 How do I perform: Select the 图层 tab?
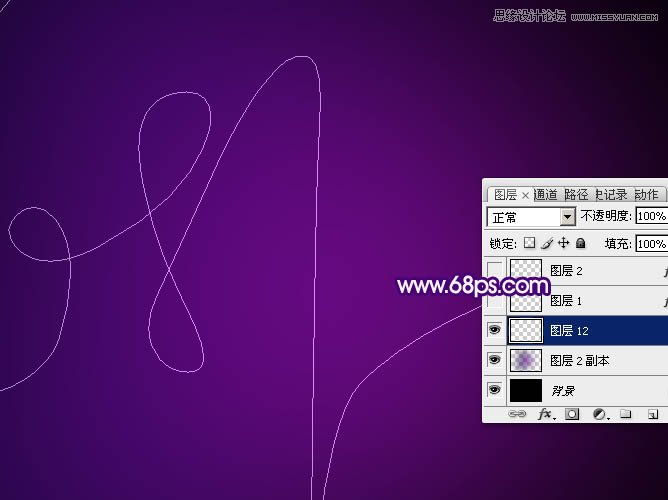click(x=505, y=195)
